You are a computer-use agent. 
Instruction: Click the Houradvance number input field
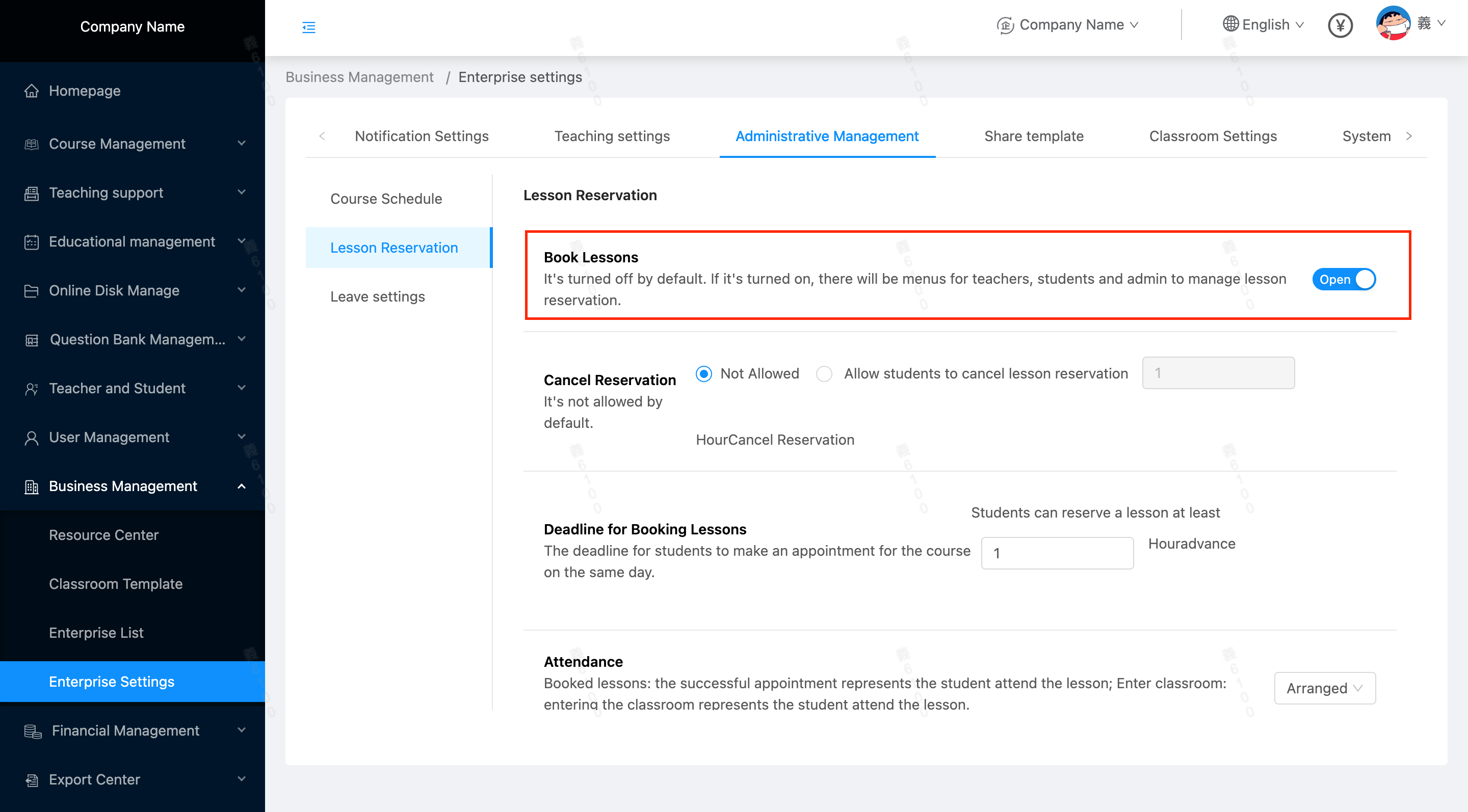[x=1057, y=553]
